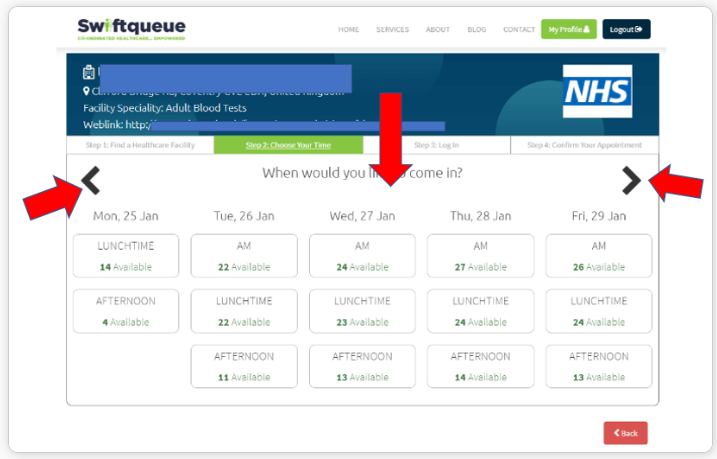Viewport: 717px width, 459px height.
Task: Open the CONTACT menu item
Action: coord(519,30)
